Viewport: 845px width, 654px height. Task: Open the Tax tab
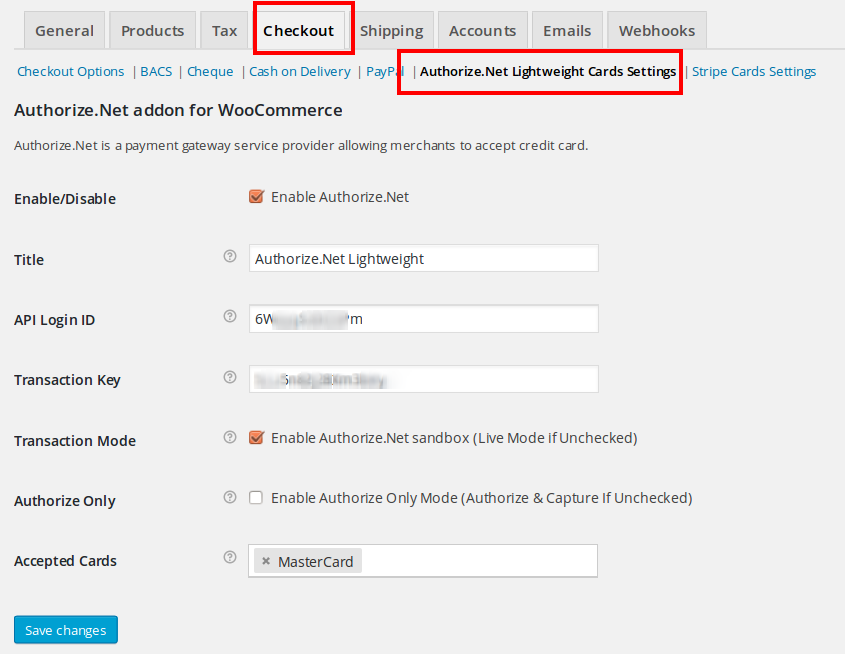[x=224, y=31]
